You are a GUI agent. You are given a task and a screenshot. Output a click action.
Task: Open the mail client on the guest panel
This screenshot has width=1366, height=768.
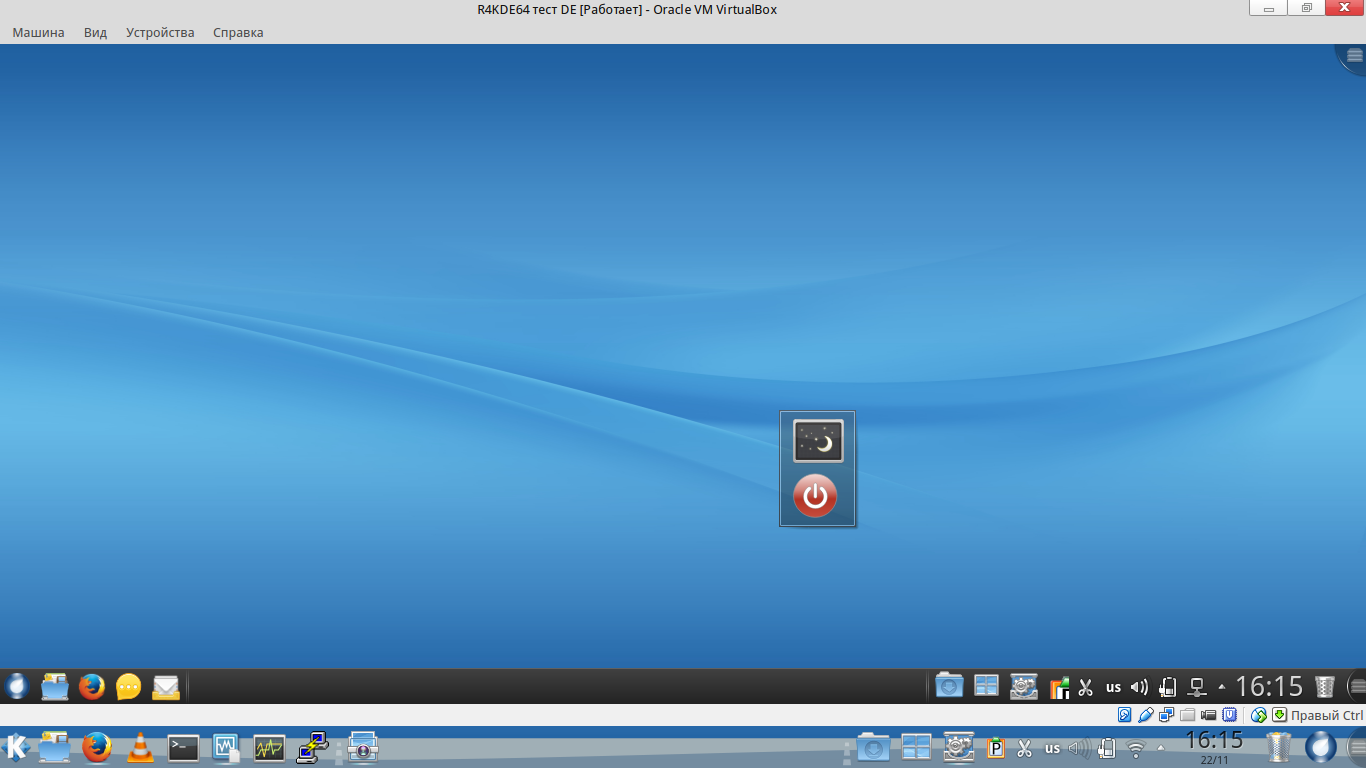(x=165, y=687)
